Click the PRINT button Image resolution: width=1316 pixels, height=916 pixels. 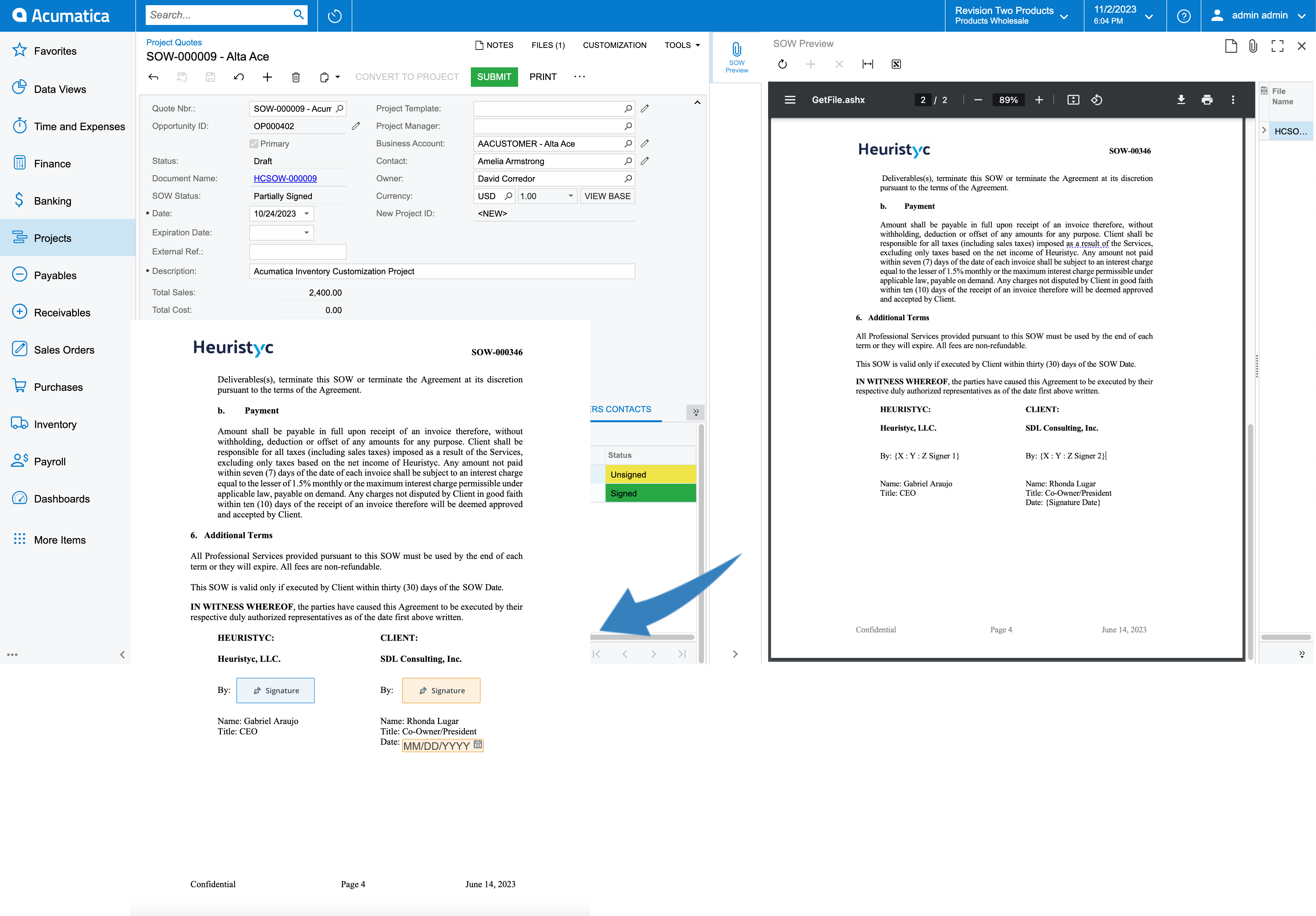(543, 77)
